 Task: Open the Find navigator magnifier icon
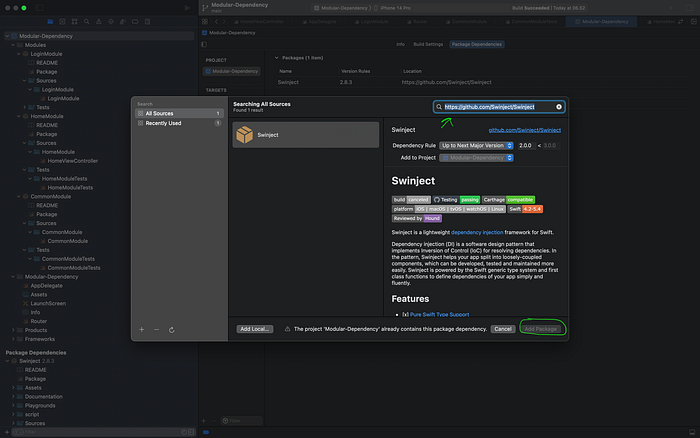coord(87,21)
